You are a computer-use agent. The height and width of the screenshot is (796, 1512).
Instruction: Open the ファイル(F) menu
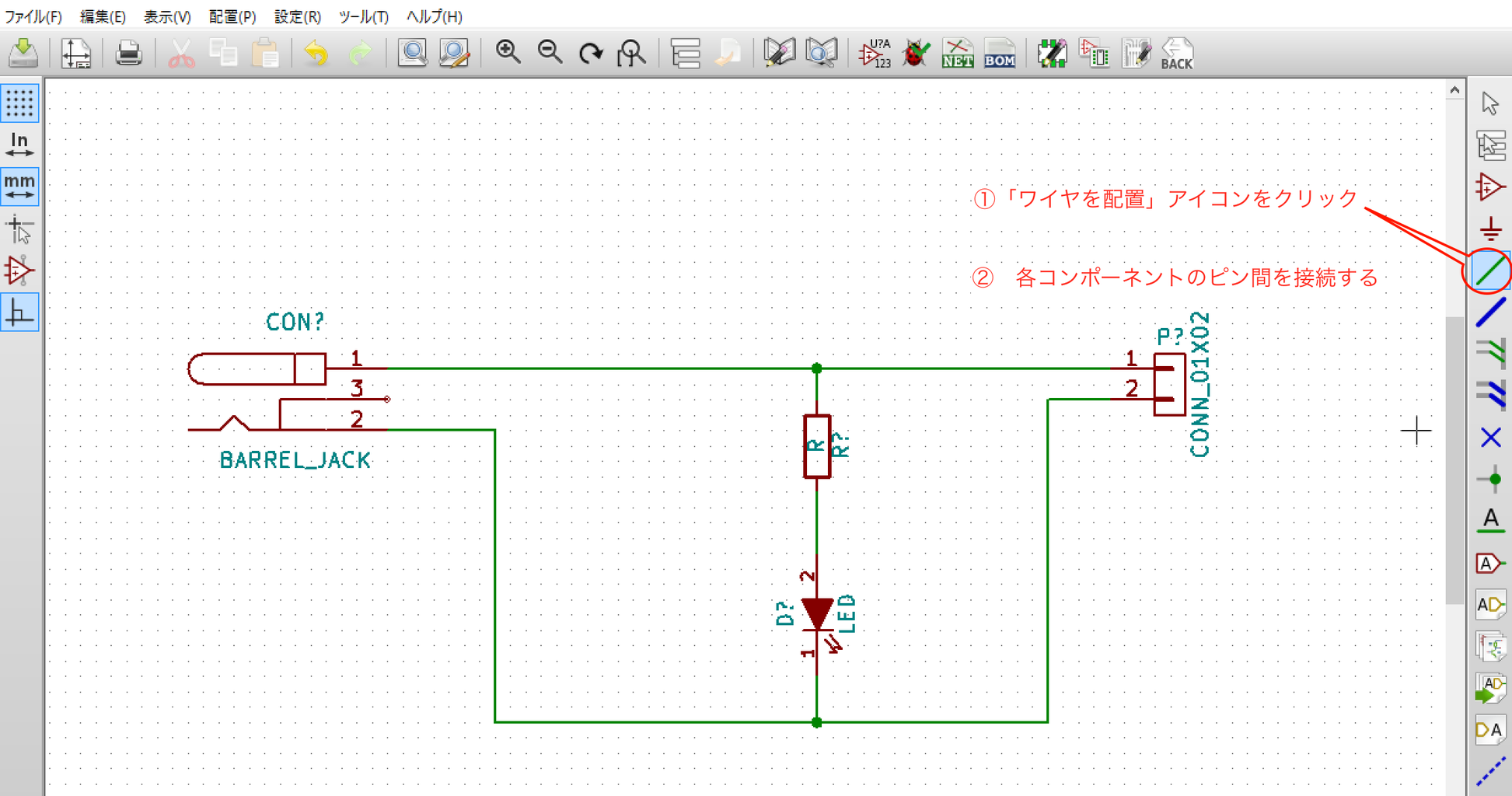pyautogui.click(x=34, y=16)
